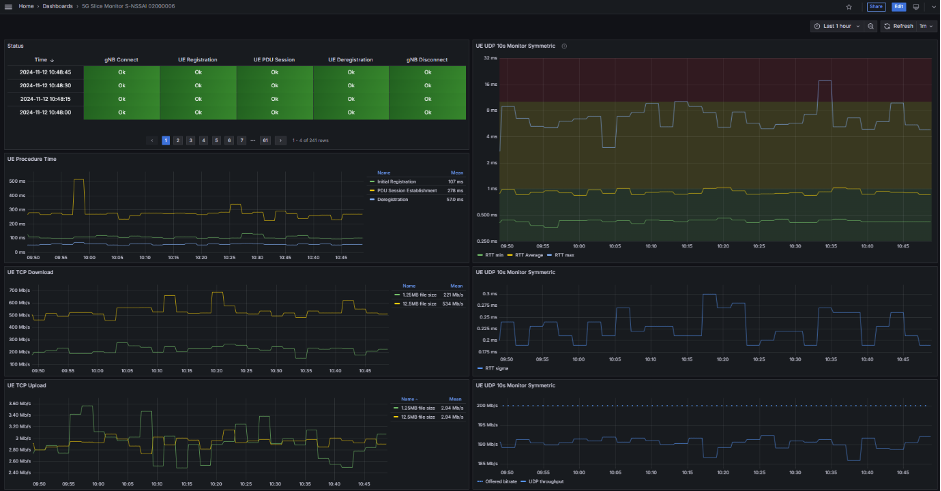The width and height of the screenshot is (941, 491).
Task: Open the hamburger navigation menu
Action: pyautogui.click(x=8, y=6)
